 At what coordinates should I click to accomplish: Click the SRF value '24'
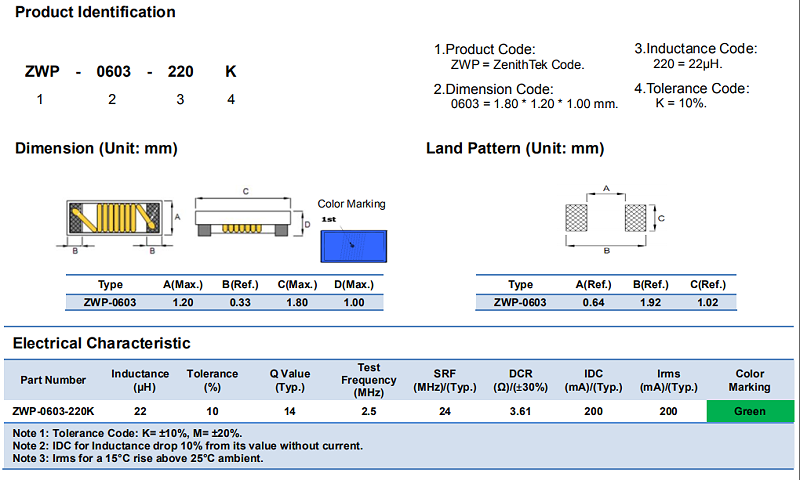(x=445, y=411)
